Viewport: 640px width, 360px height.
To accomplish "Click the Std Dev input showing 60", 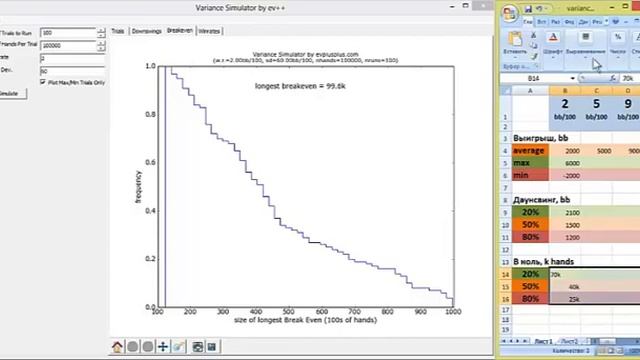I will pos(72,71).
